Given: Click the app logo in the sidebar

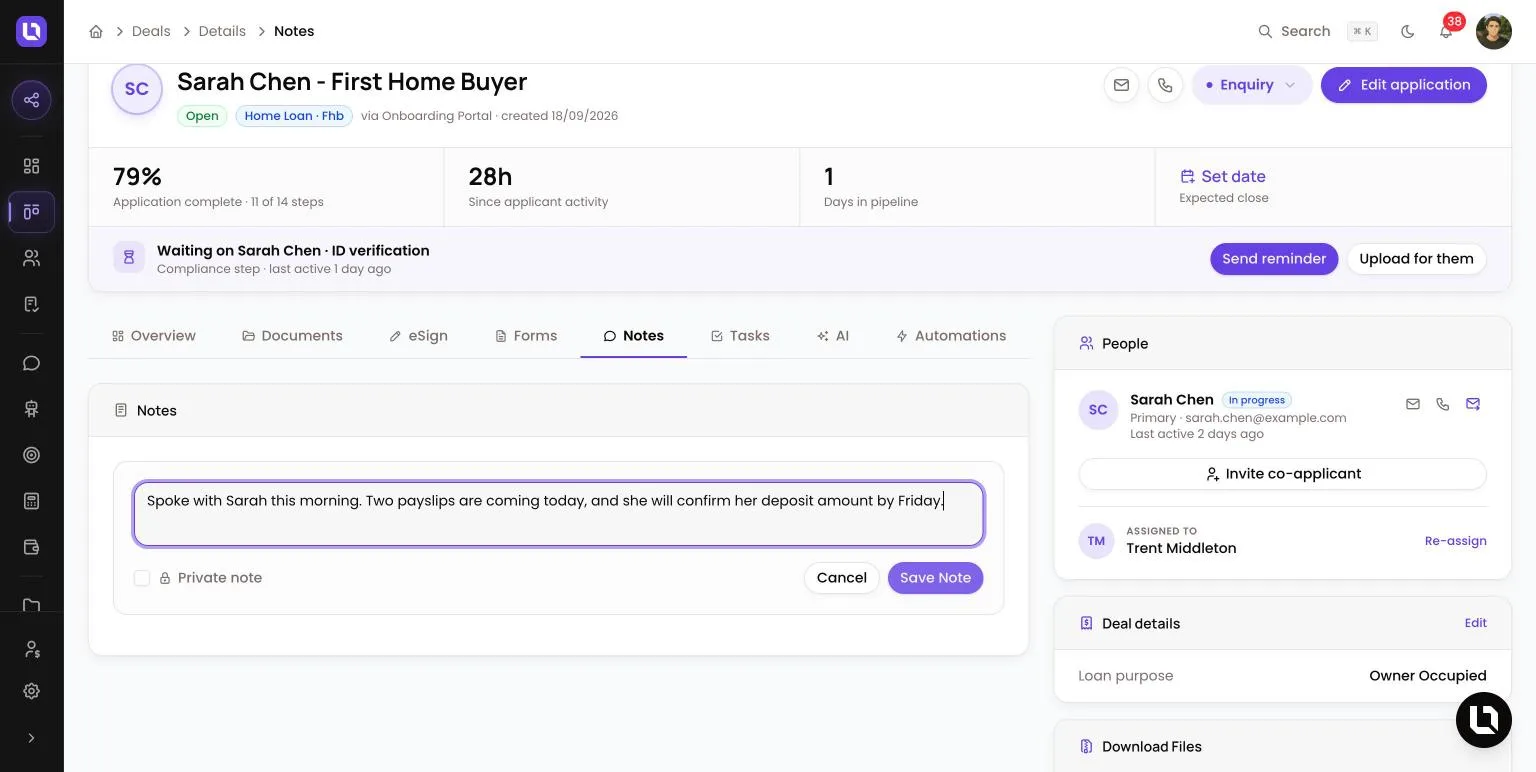Looking at the screenshot, I should (31, 31).
